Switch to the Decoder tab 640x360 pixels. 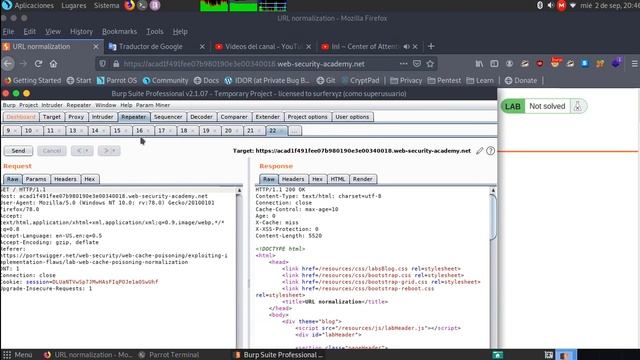[201, 117]
